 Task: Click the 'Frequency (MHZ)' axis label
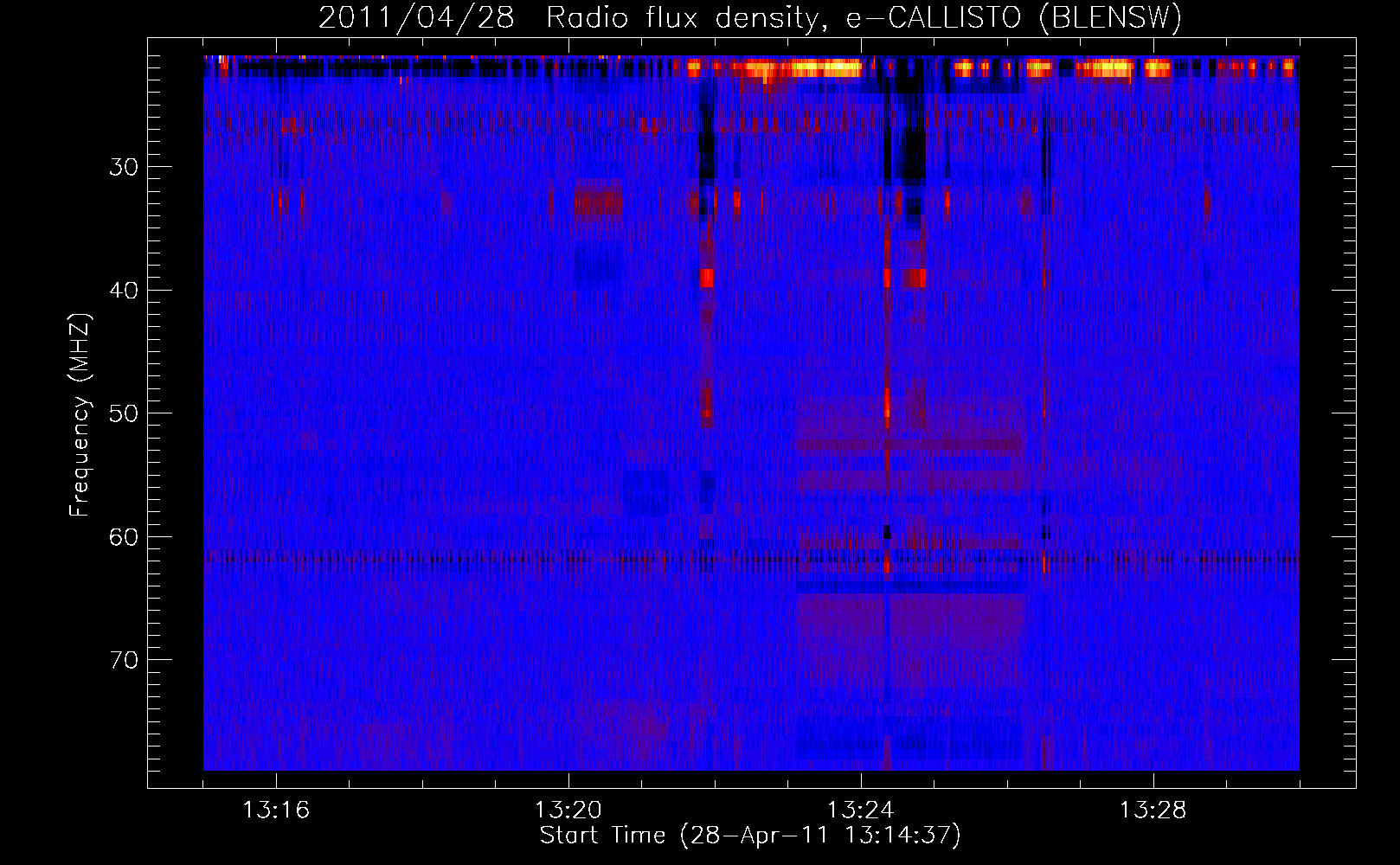80,414
